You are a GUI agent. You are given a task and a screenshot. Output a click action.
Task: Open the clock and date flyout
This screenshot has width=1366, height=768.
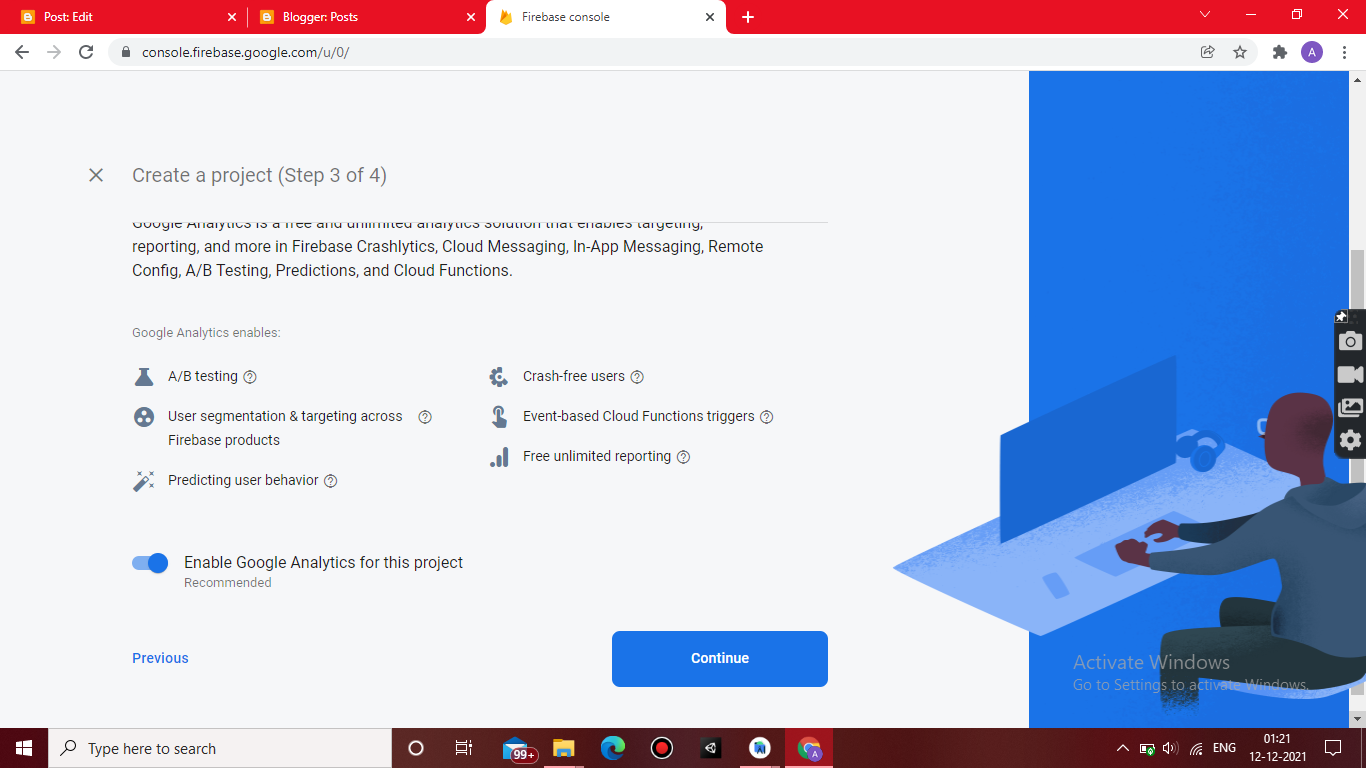(x=1277, y=748)
